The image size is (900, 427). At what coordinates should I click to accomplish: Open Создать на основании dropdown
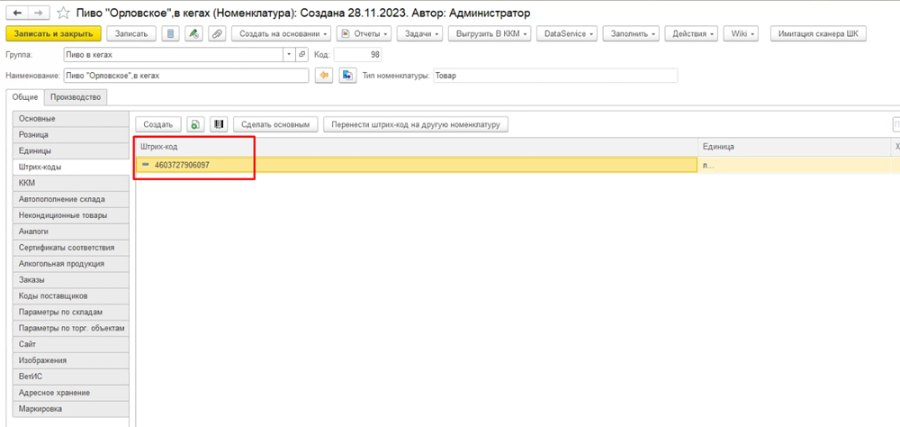[x=281, y=34]
